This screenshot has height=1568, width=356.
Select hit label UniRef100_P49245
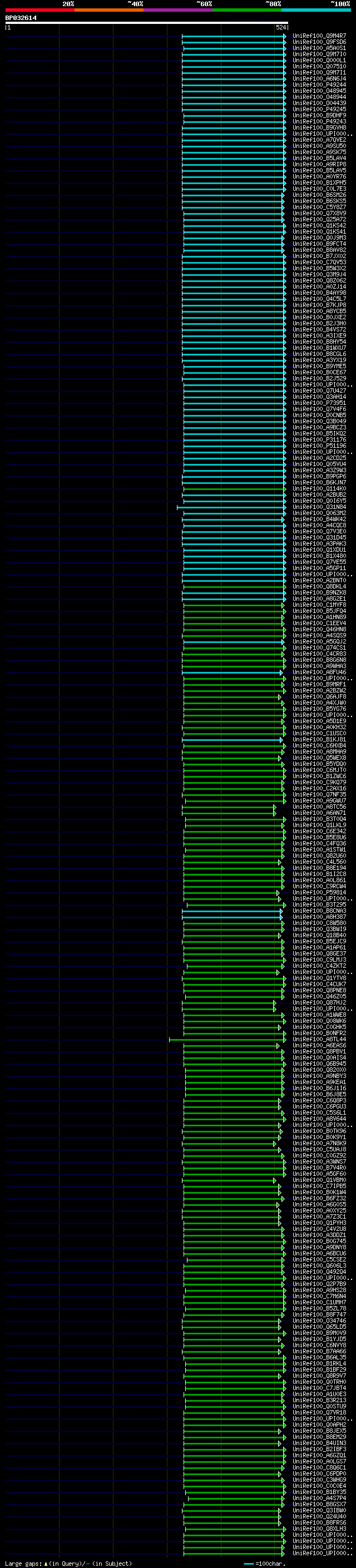tap(319, 109)
